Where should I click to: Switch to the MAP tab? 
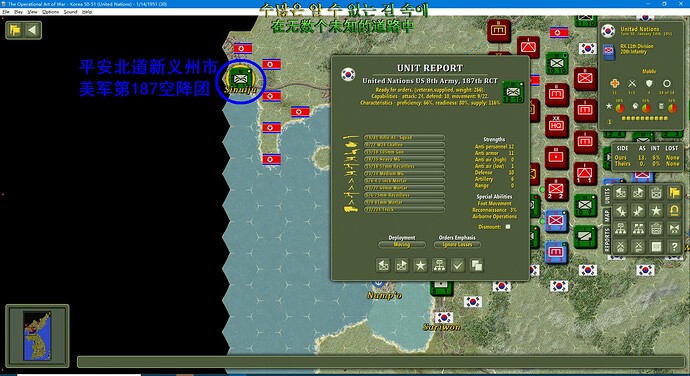pos(607,215)
